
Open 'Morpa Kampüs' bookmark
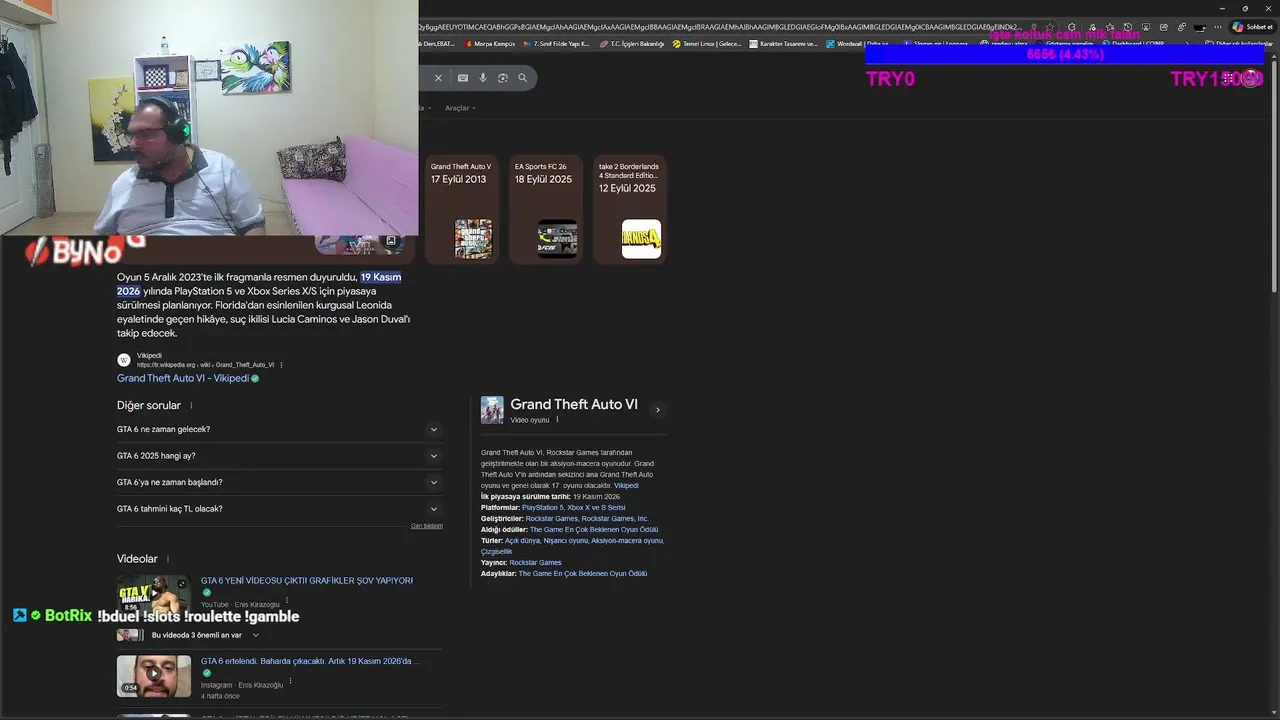tap(490, 44)
